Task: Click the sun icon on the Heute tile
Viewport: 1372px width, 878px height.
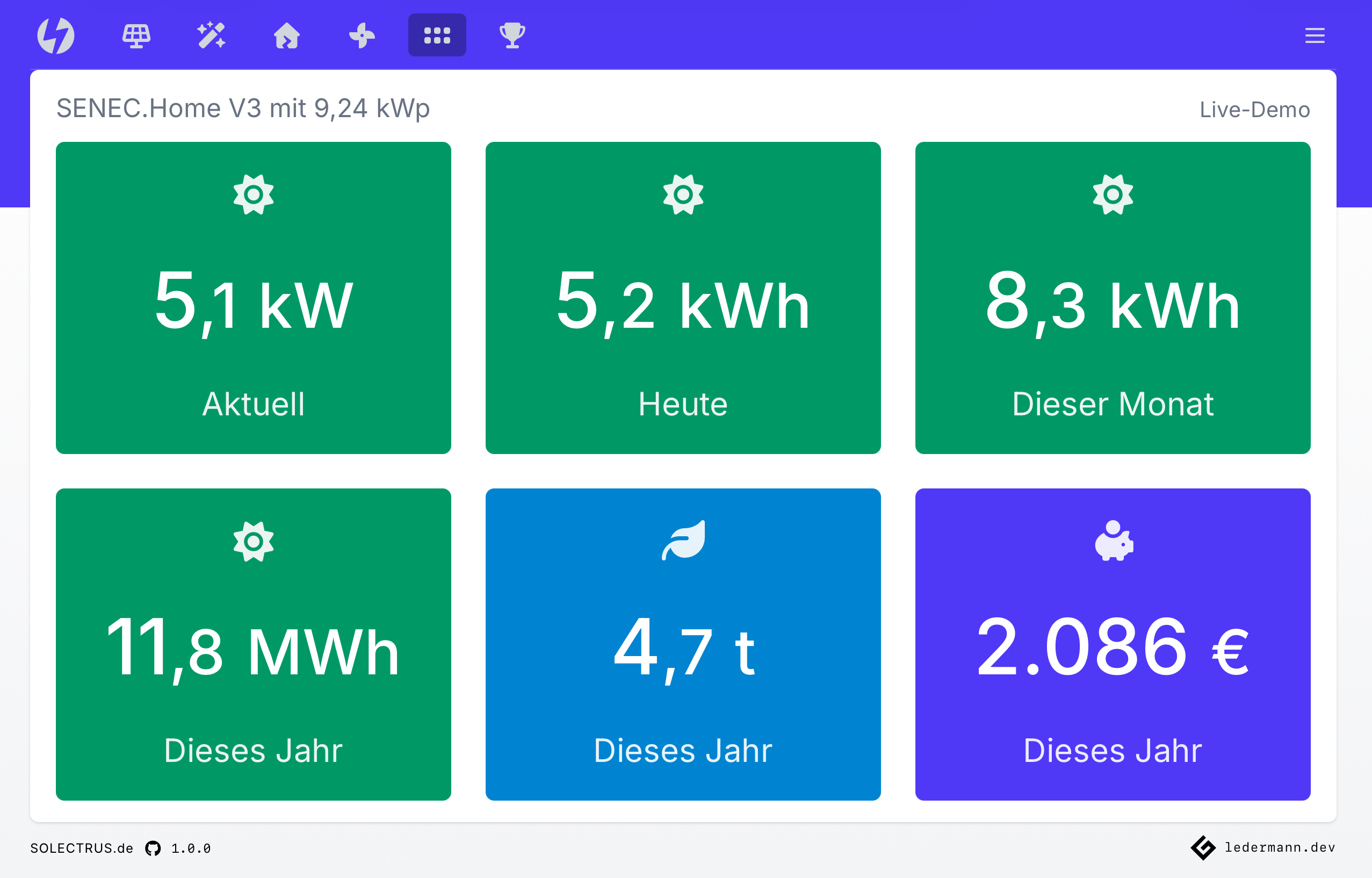Action: pos(682,196)
